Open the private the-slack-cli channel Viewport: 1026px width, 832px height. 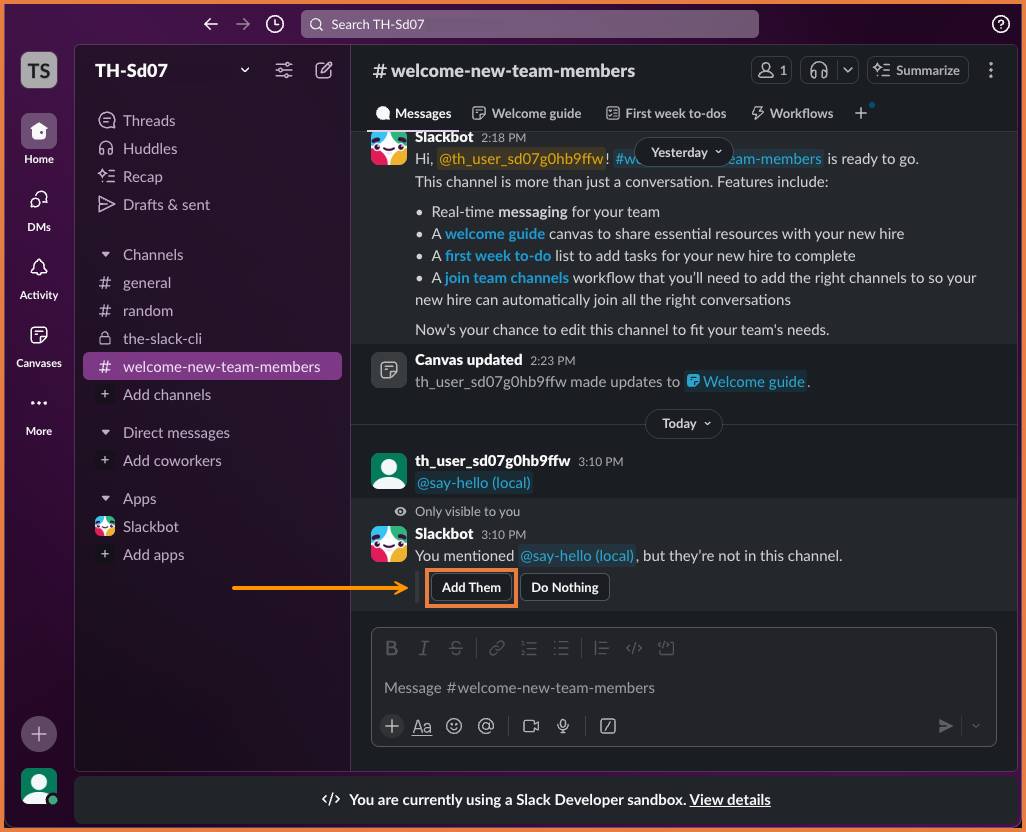(212, 339)
